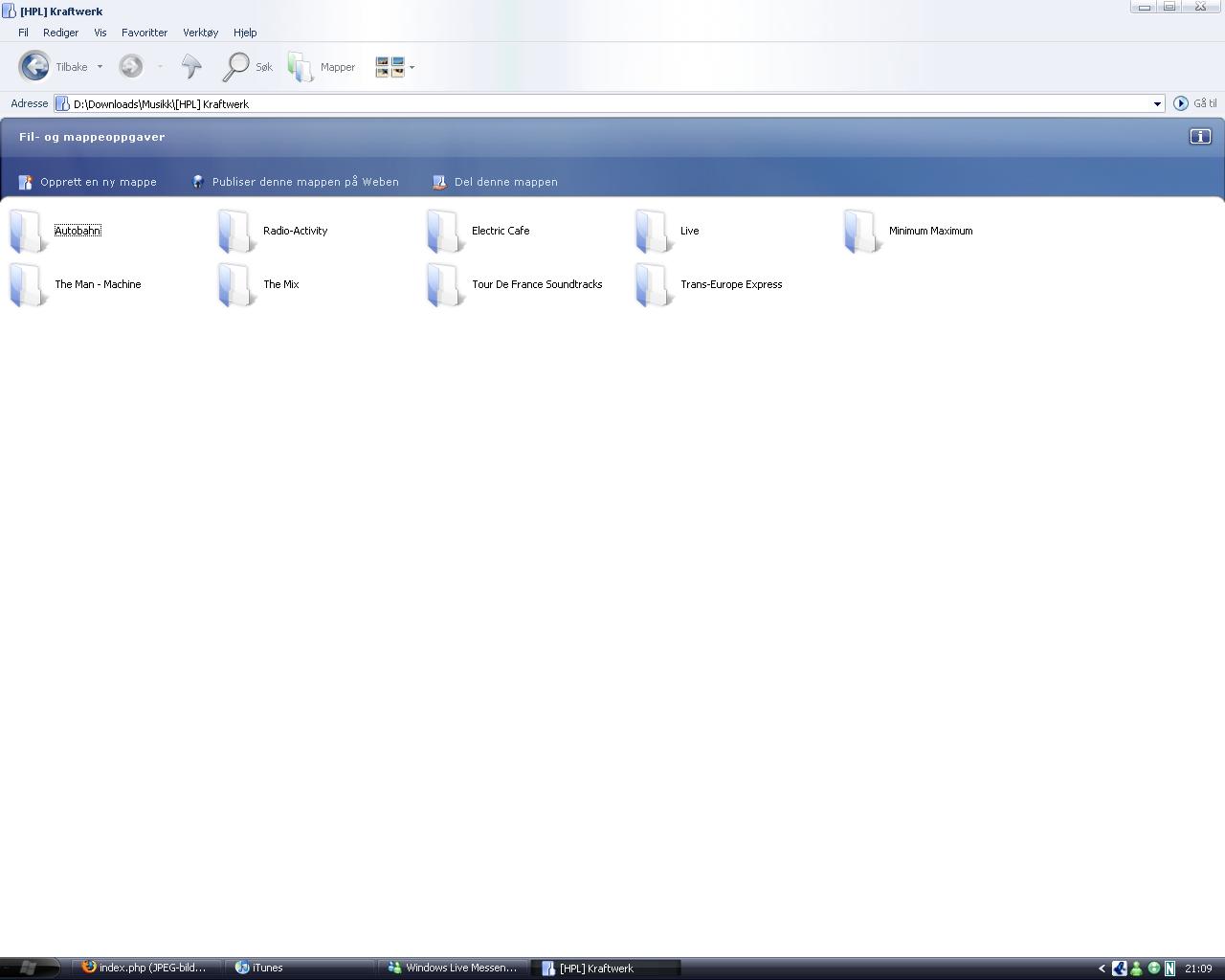This screenshot has height=980, width=1225.
Task: Click [HPL] Kraftwerk taskbar button
Action: [606, 968]
